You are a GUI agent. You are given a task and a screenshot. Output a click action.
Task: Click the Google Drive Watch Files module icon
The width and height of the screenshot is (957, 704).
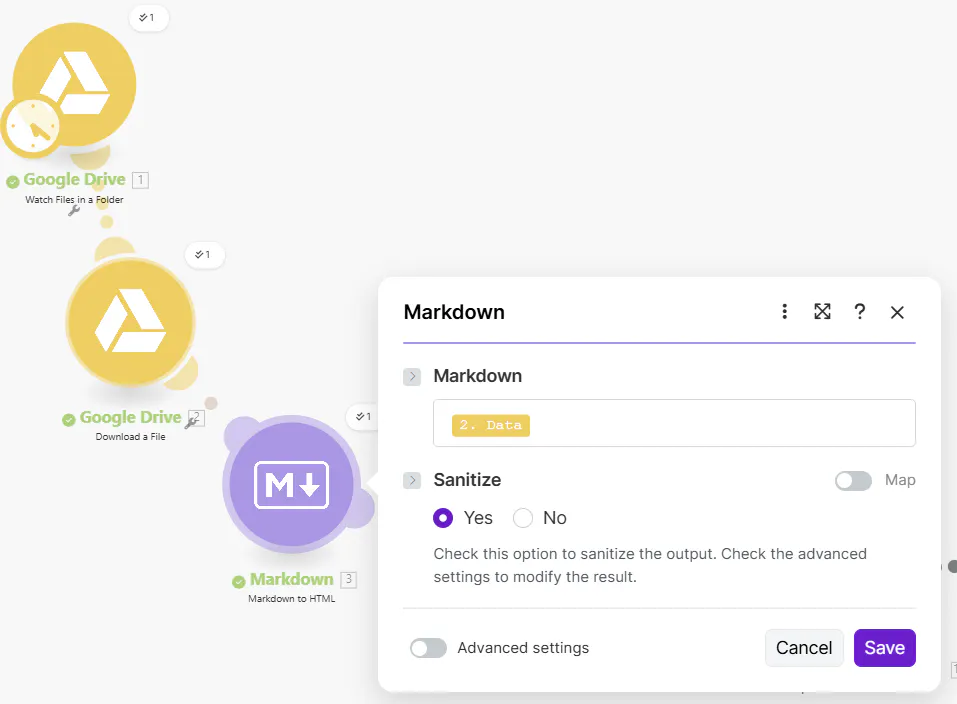[x=76, y=82]
